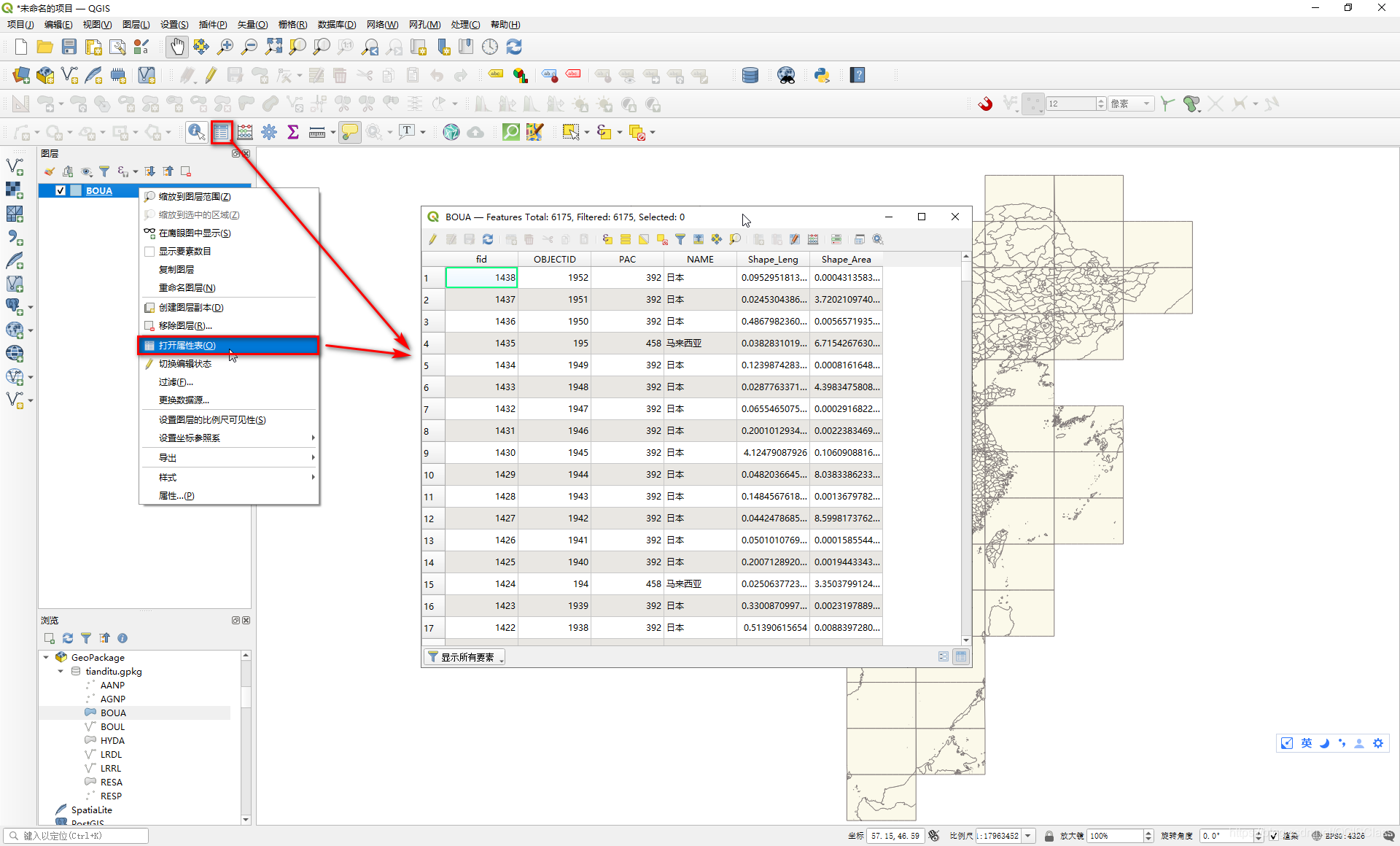Toggle the 显示要素数目 checkbox

coord(149,252)
